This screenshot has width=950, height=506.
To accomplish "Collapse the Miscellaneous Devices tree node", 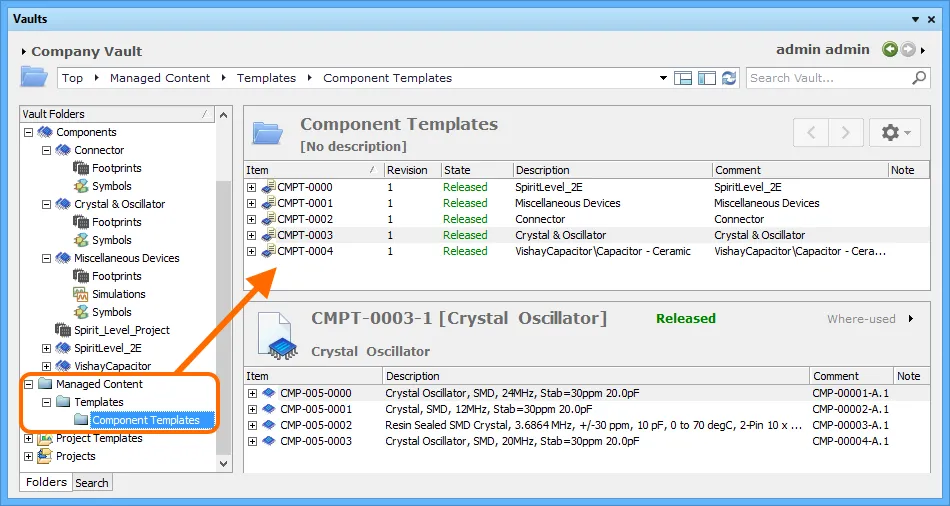I will (x=46, y=258).
